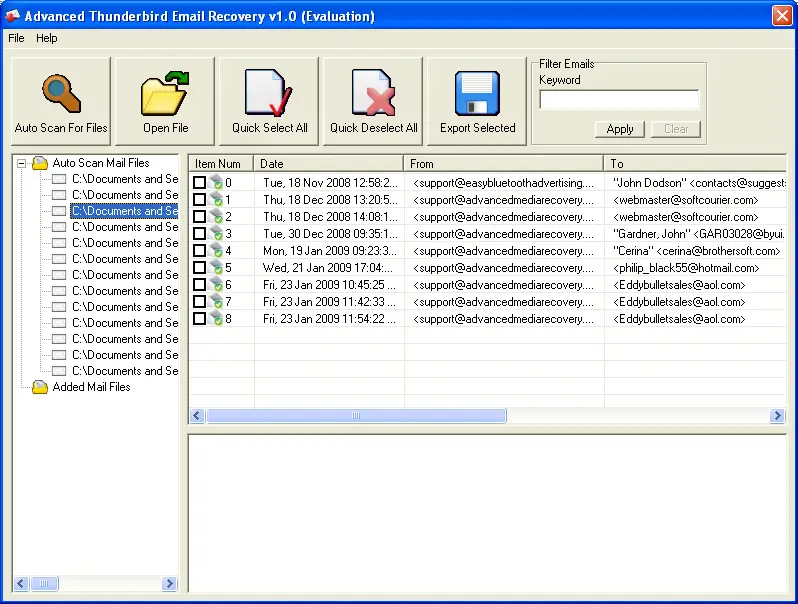Sort by the Date column header
Viewport: 798px width, 604px height.
(328, 163)
